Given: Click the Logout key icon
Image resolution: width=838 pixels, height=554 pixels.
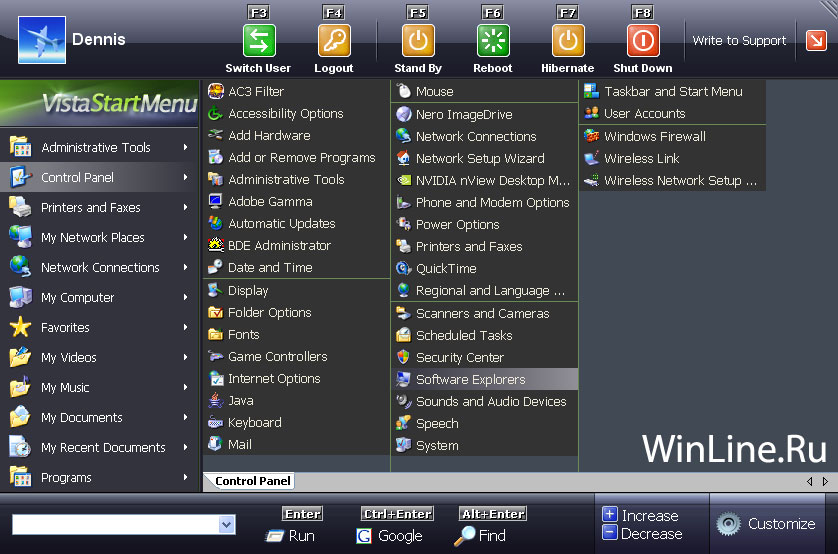Looking at the screenshot, I should [334, 41].
